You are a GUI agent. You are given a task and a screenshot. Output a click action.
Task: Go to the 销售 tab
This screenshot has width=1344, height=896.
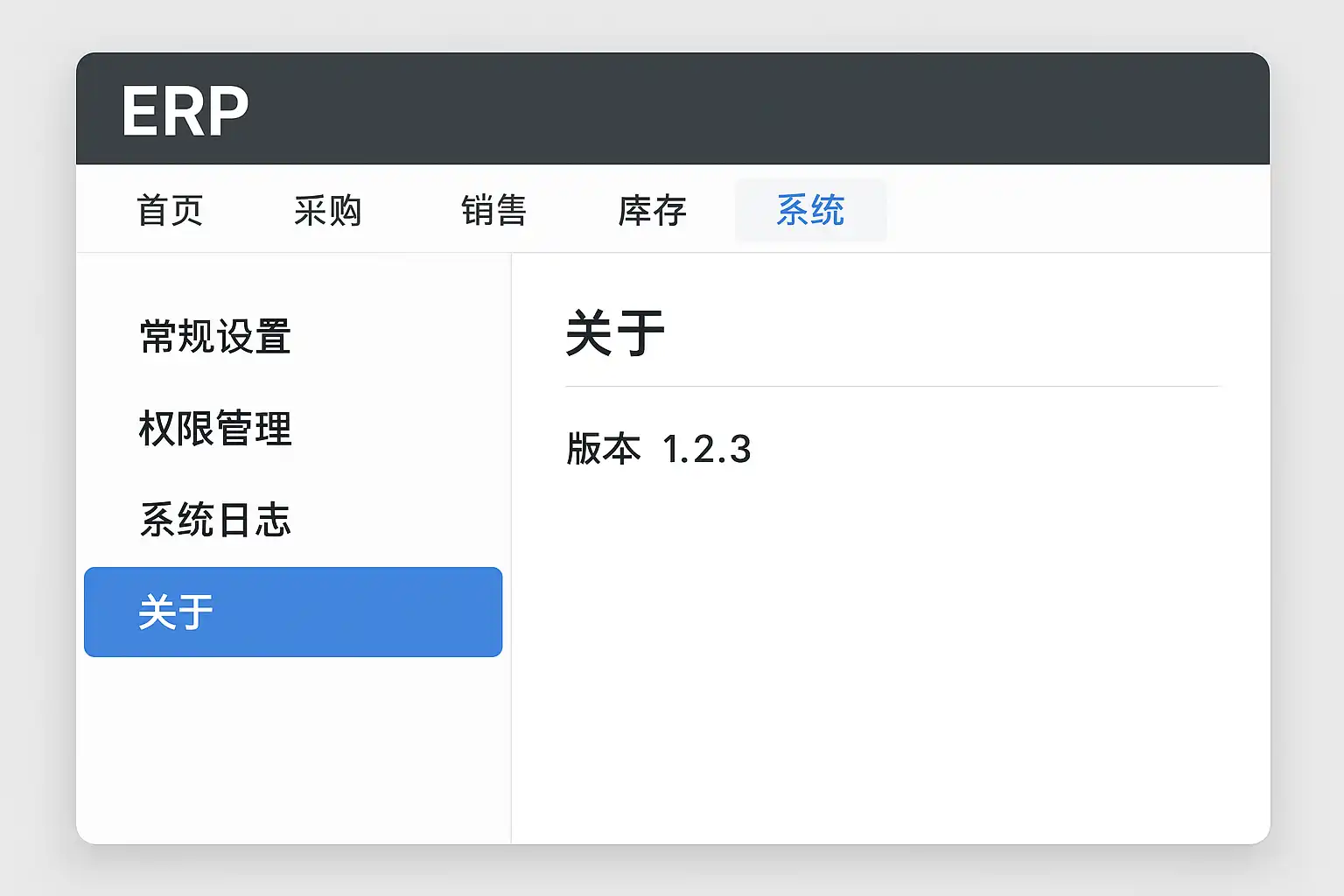493,211
